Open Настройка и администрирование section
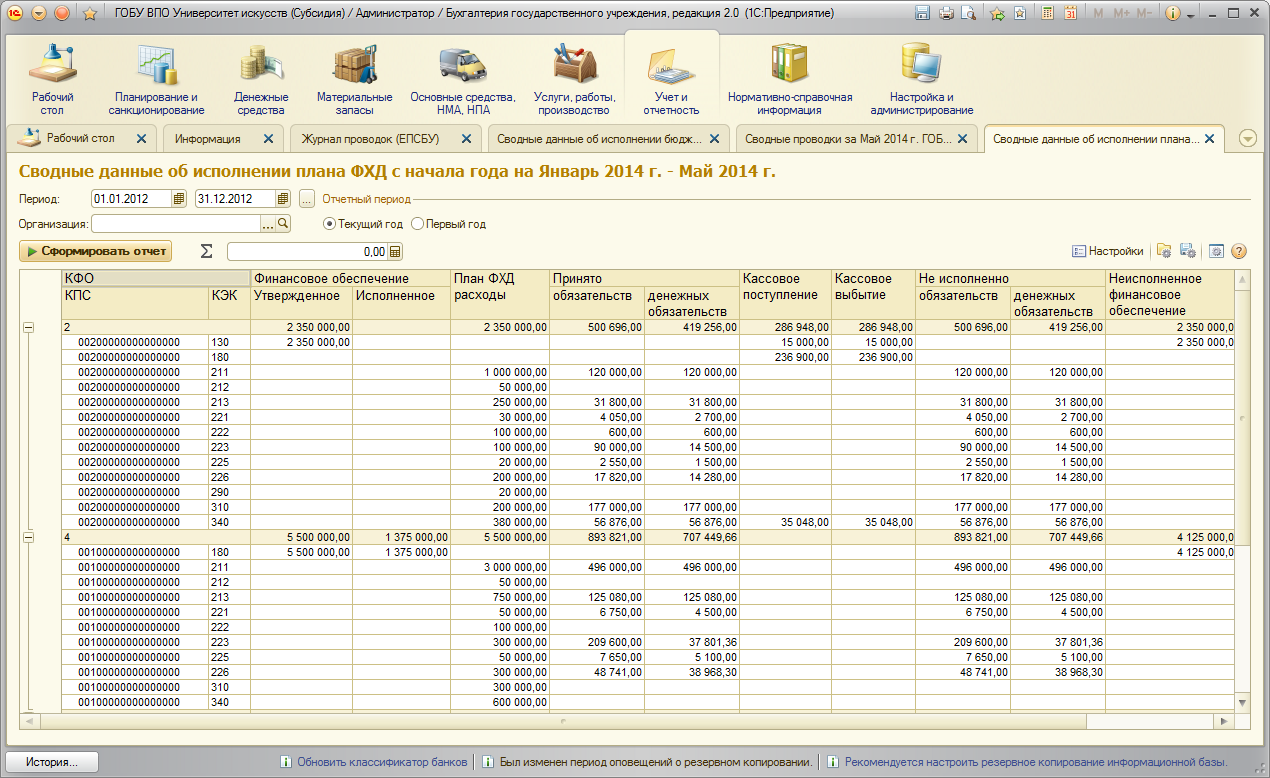Image resolution: width=1270 pixels, height=778 pixels. pyautogui.click(x=921, y=80)
